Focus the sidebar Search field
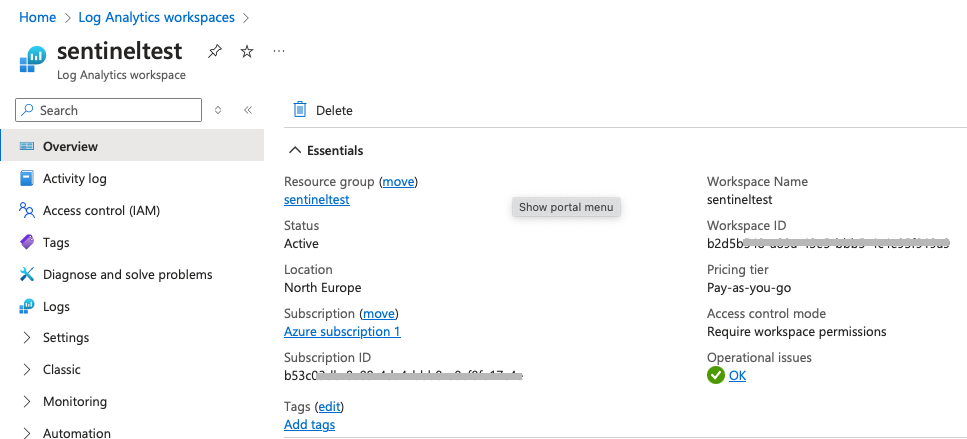 click(109, 110)
